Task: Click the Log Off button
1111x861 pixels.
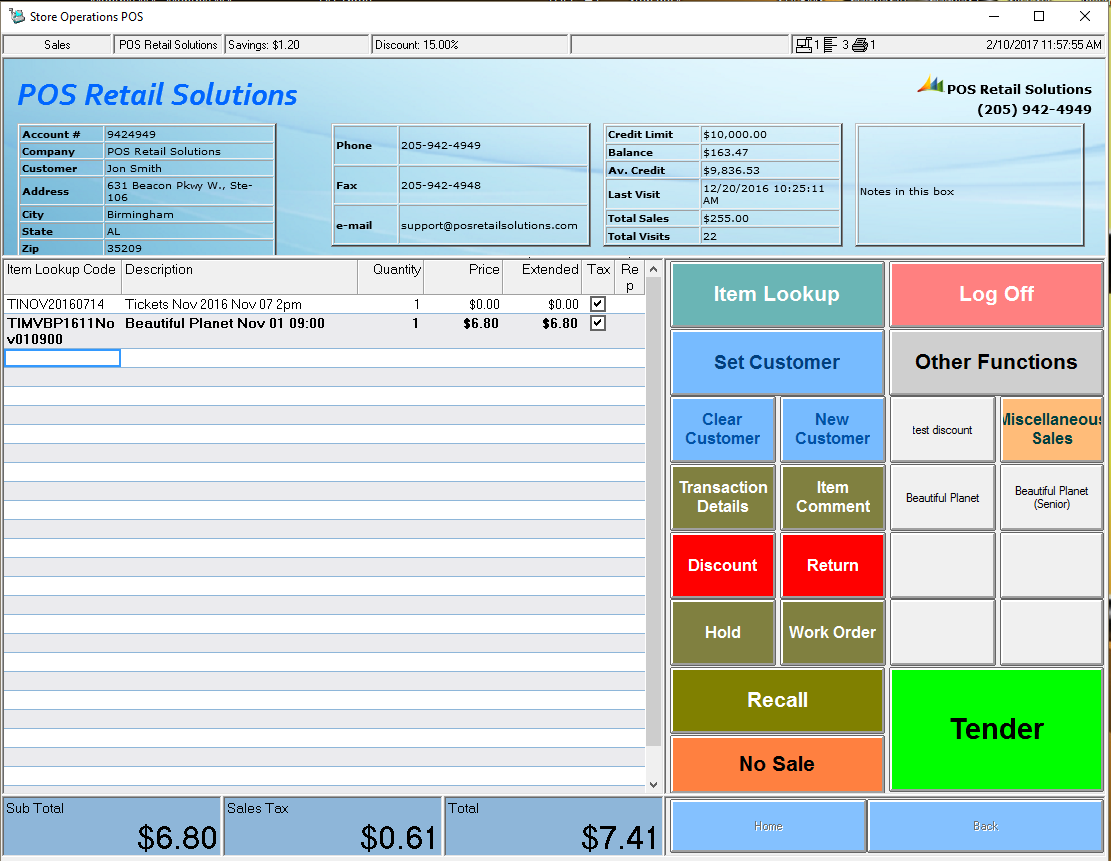Action: (996, 294)
